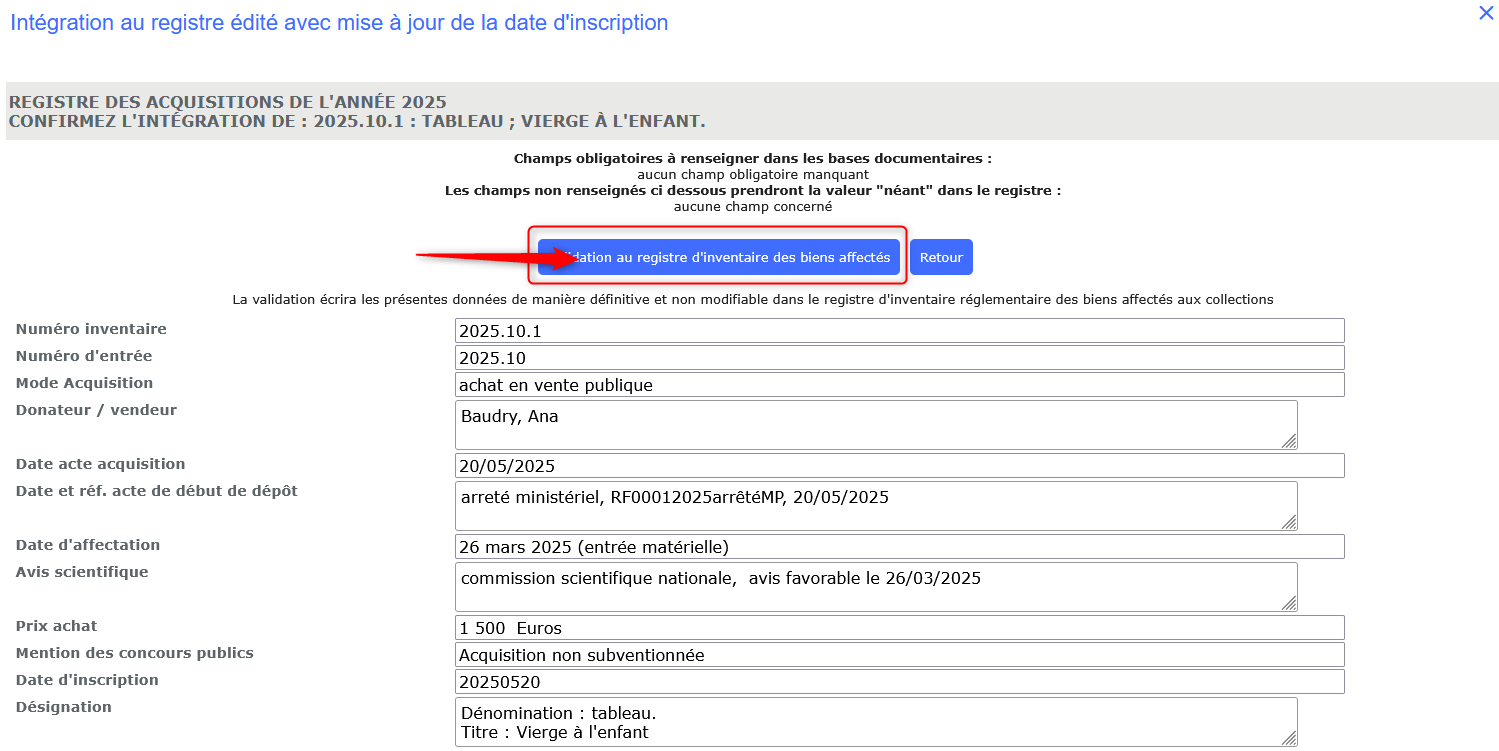Click the "Donateur / vendeur" label
Image resolution: width=1499 pixels, height=751 pixels.
[96, 410]
